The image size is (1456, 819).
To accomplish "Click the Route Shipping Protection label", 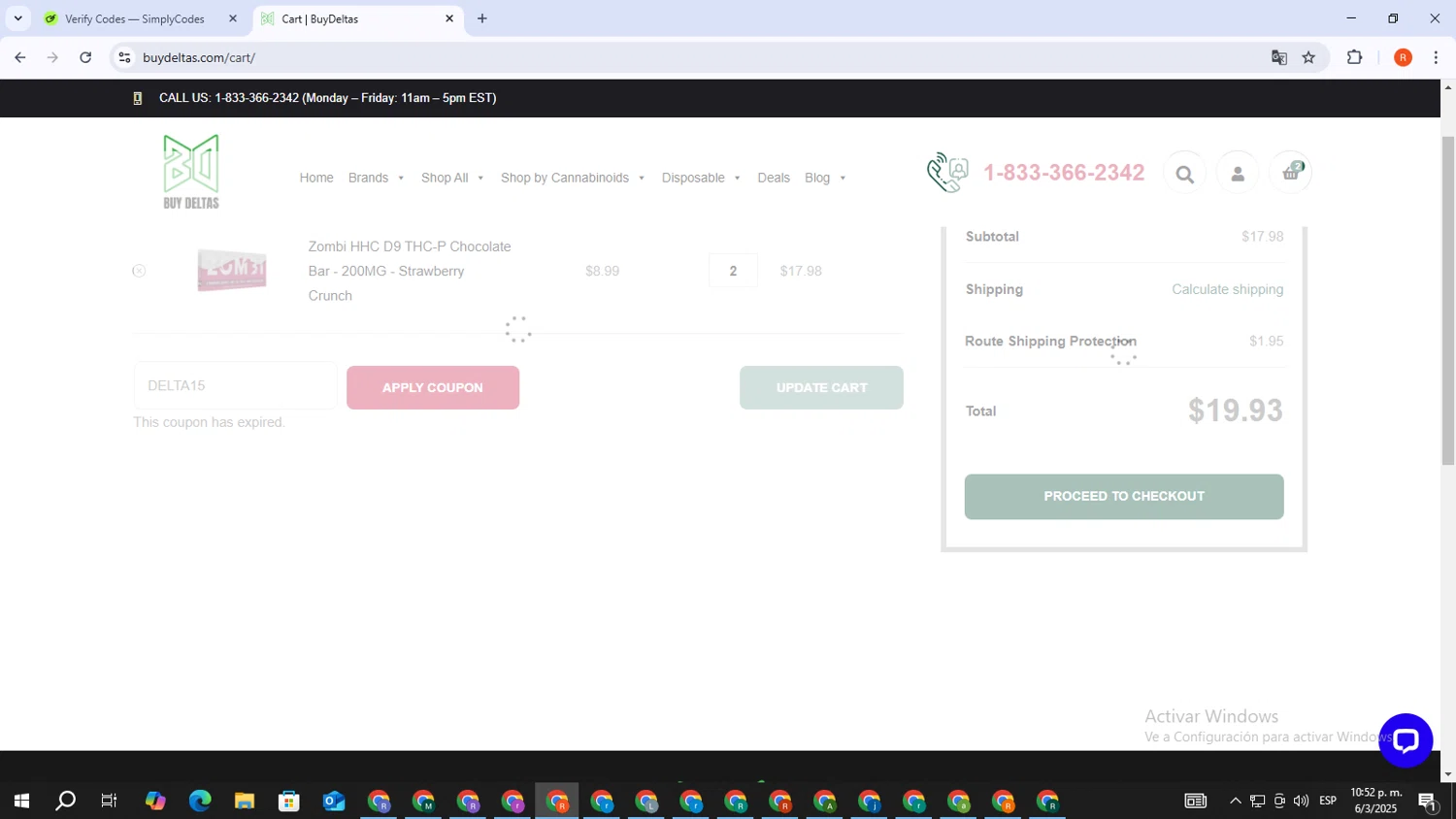I will [1050, 342].
